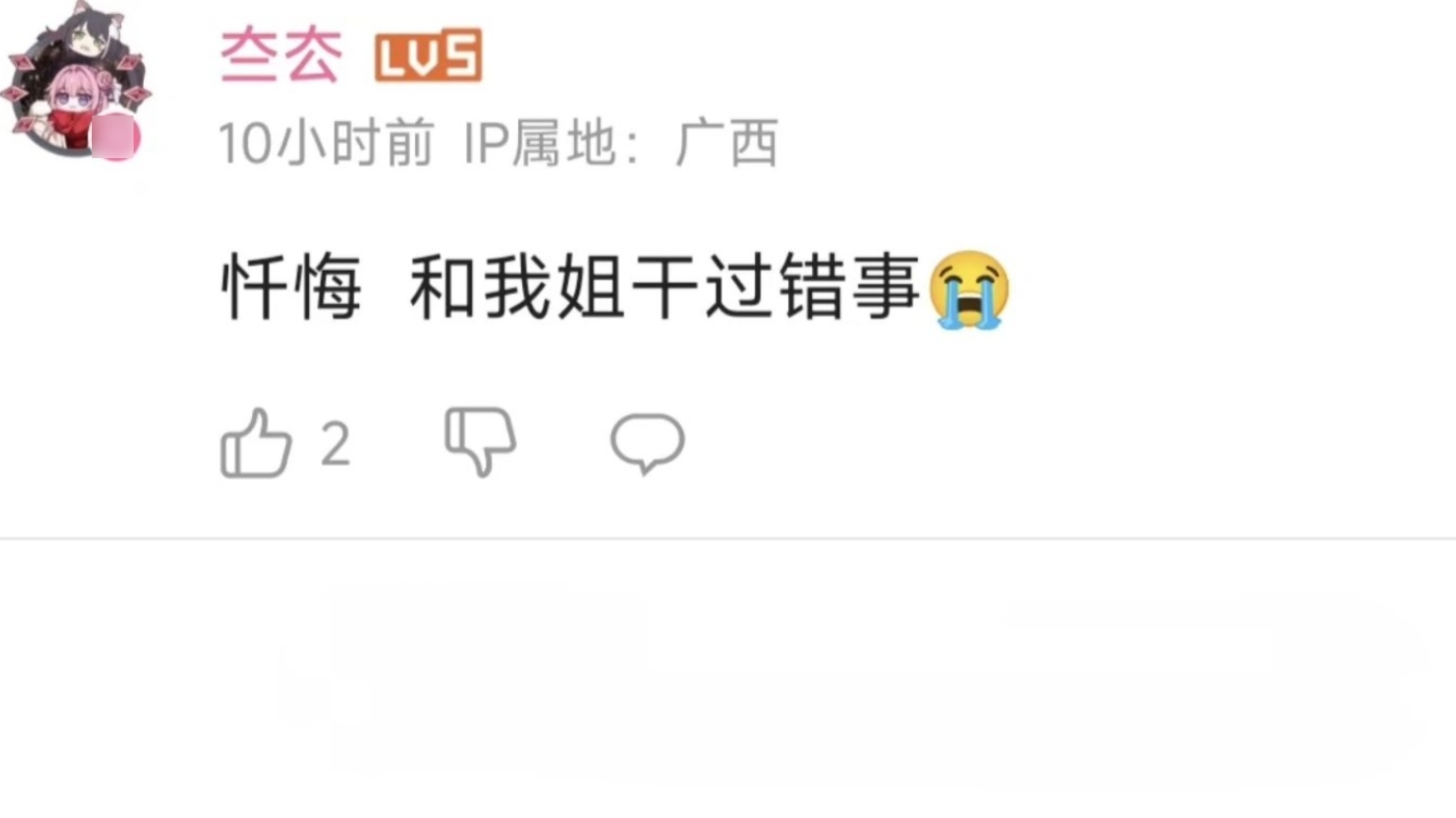
Task: Click the like count number 2
Action: [x=335, y=444]
